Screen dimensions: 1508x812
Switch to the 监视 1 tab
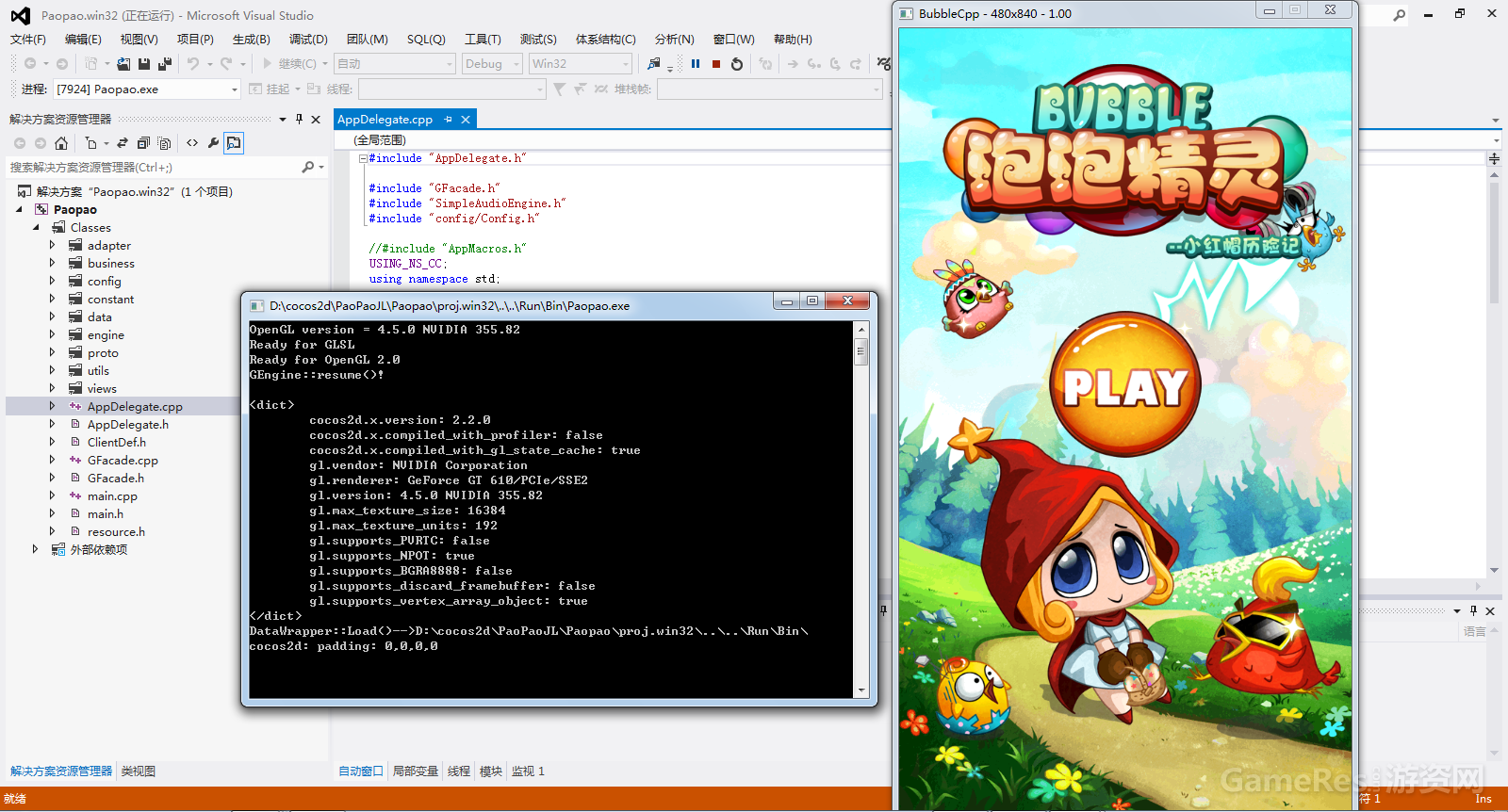coord(528,771)
